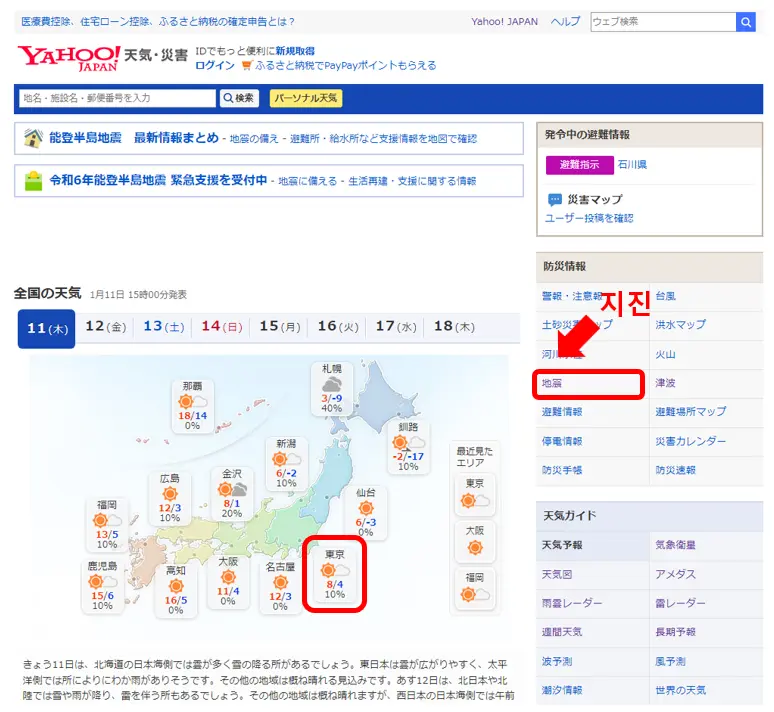Select the 広島 weather card on map
Image resolution: width=774 pixels, height=712 pixels.
pyautogui.click(x=170, y=498)
